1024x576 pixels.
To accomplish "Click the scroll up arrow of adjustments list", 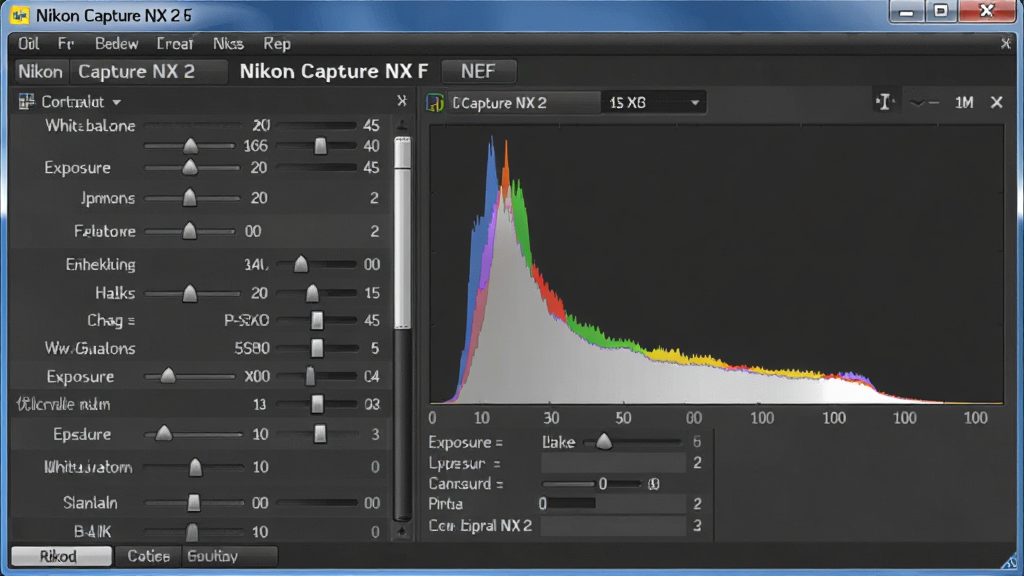I will 402,125.
